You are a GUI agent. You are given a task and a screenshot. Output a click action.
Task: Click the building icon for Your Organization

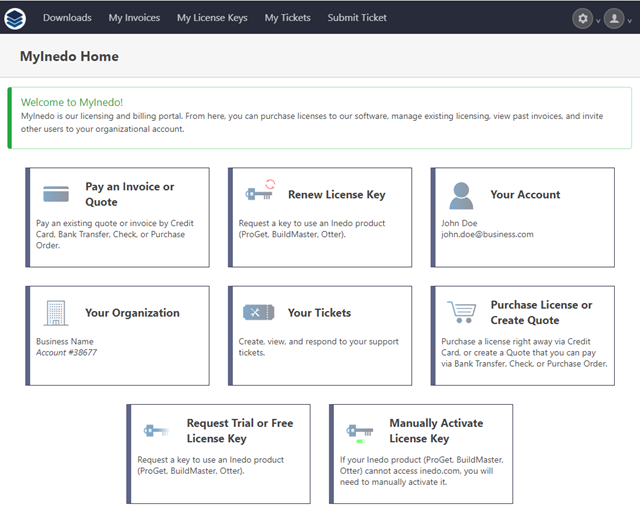[x=56, y=313]
